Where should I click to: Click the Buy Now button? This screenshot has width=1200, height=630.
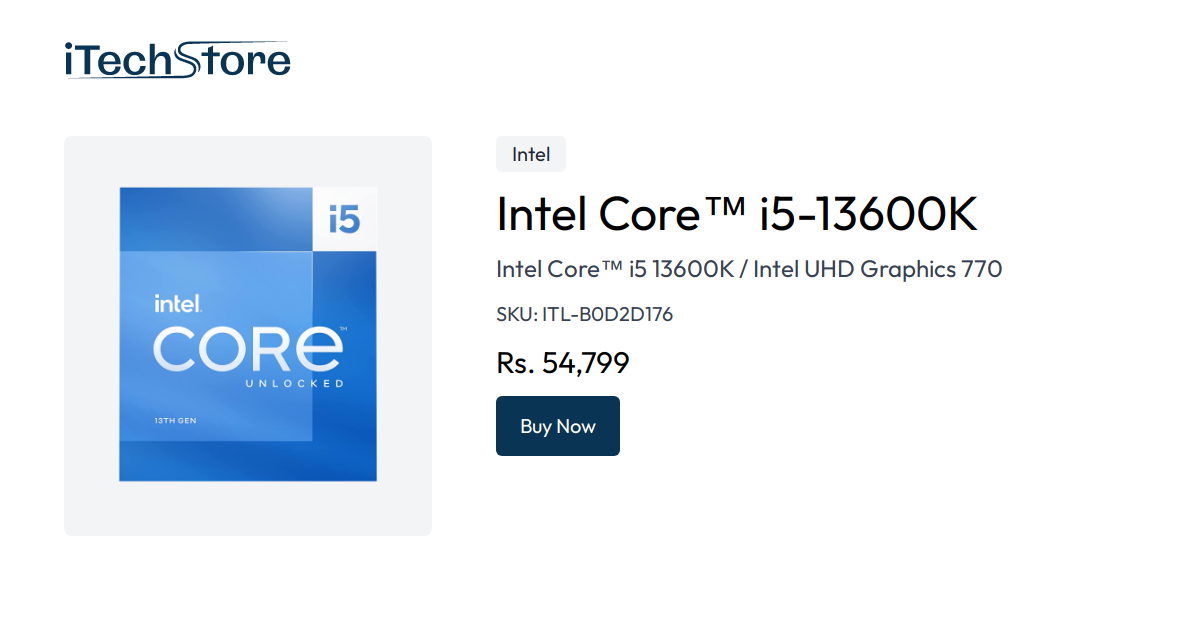pyautogui.click(x=558, y=426)
